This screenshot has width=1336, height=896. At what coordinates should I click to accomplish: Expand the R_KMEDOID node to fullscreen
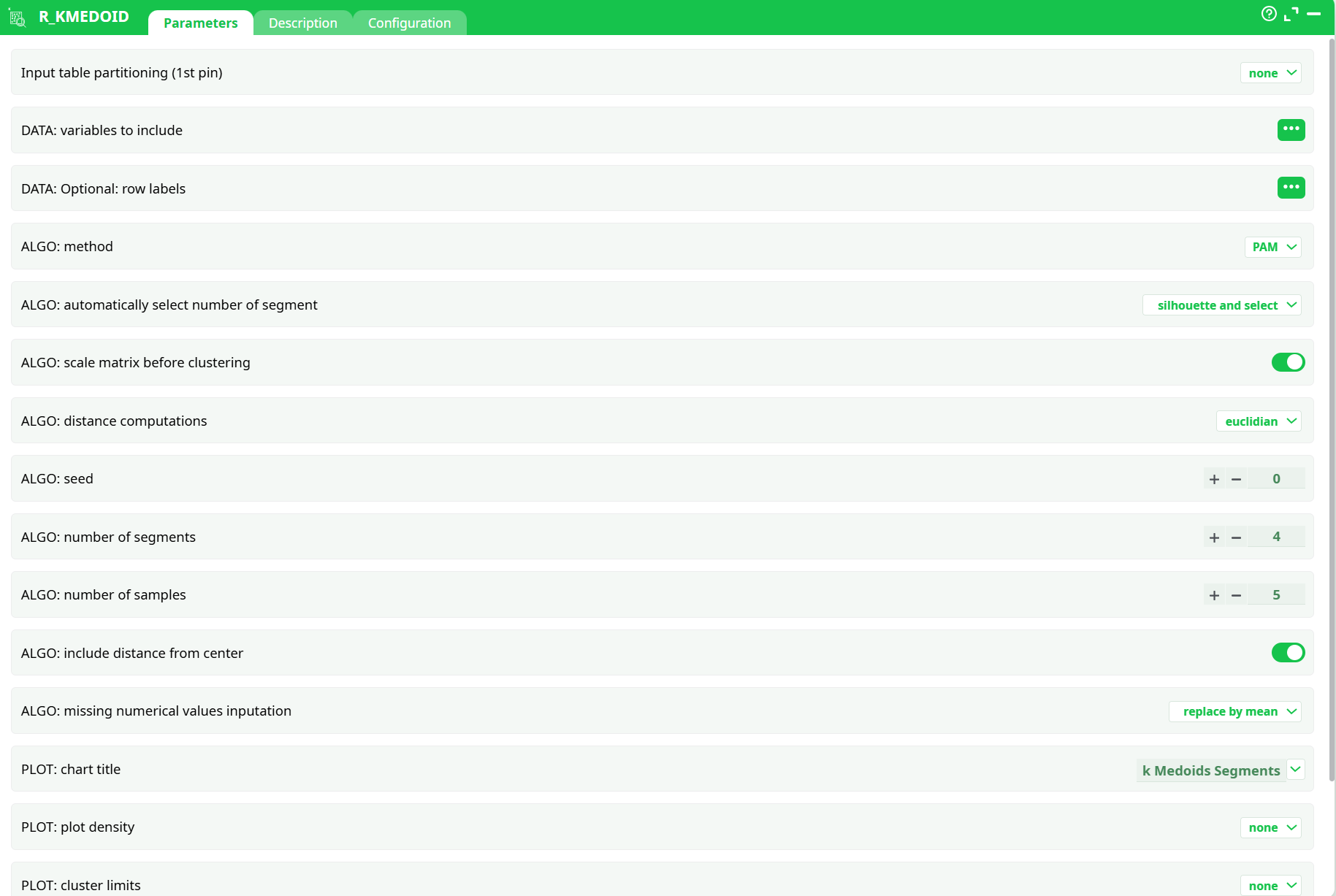(x=1291, y=14)
